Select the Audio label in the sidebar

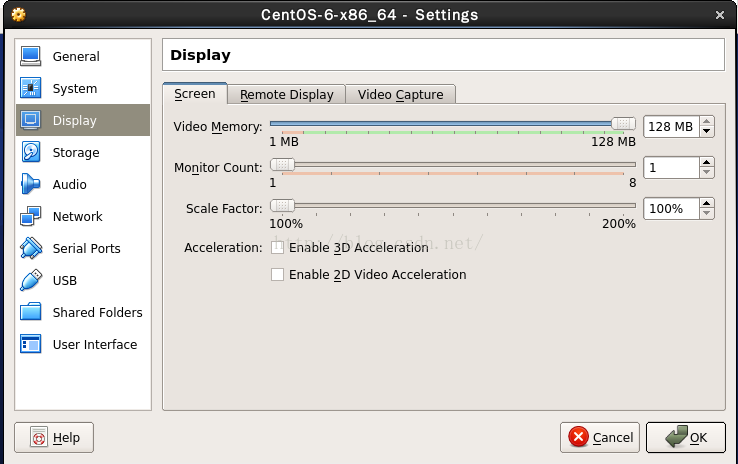[70, 184]
